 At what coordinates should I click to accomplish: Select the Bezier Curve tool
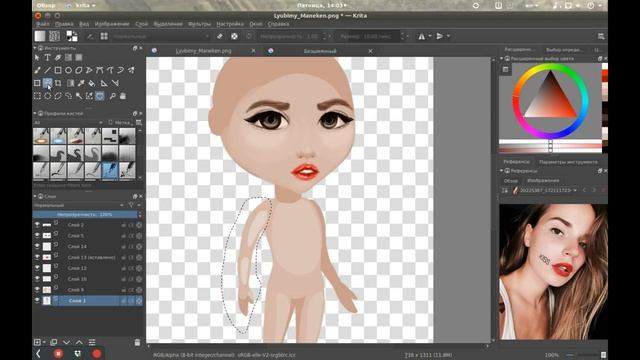point(100,70)
